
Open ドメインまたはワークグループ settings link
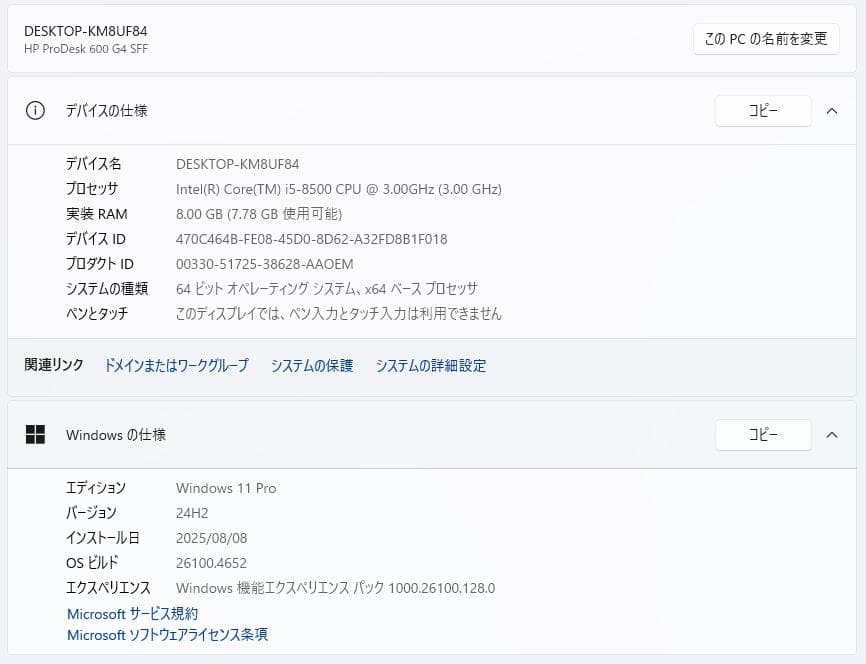[177, 366]
